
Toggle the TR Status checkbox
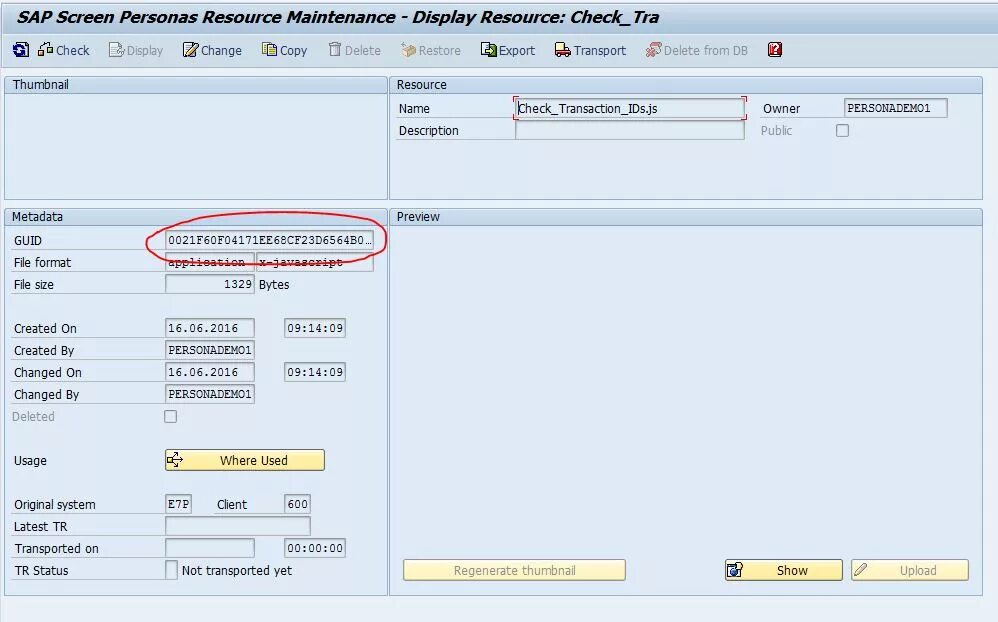[x=171, y=570]
